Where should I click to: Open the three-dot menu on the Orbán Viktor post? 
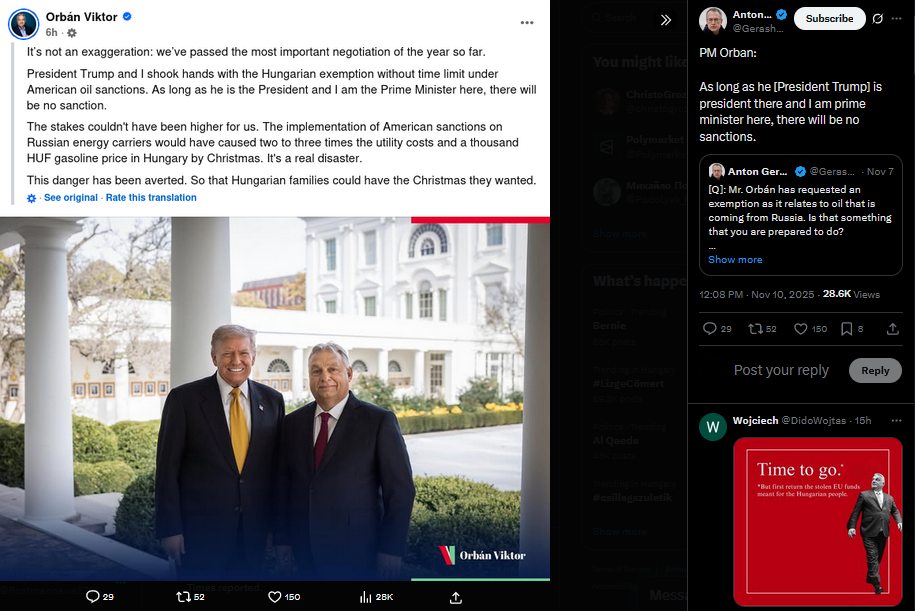tap(527, 23)
